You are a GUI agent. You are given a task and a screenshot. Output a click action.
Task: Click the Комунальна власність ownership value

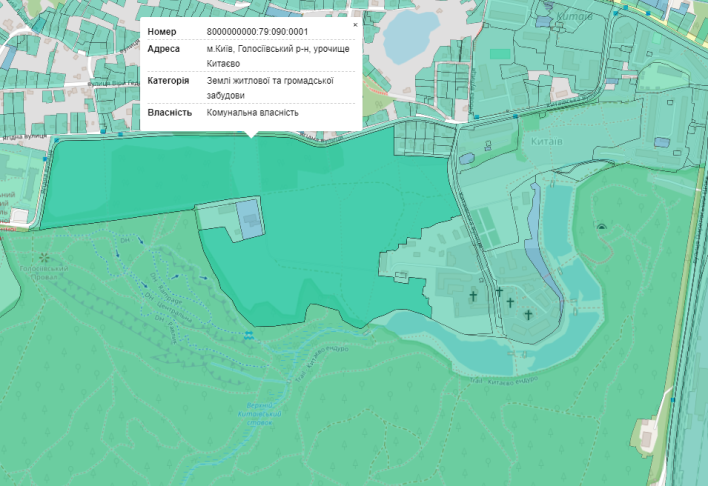pos(253,112)
